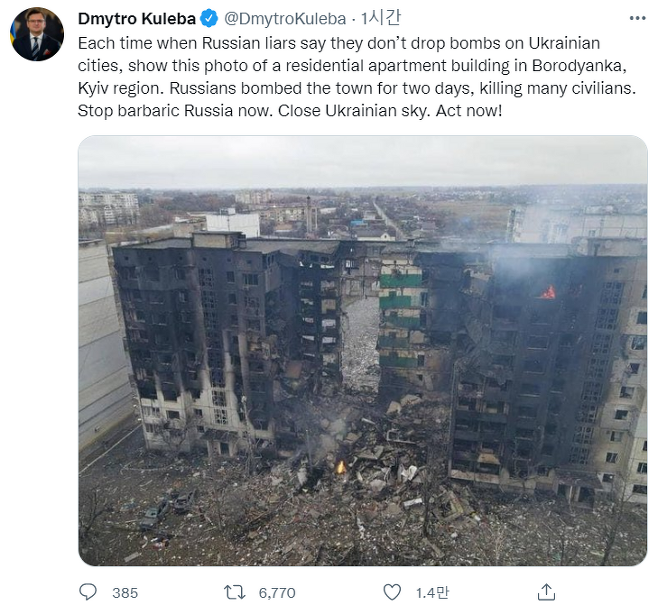Click the reply speech bubble icon

(88, 592)
